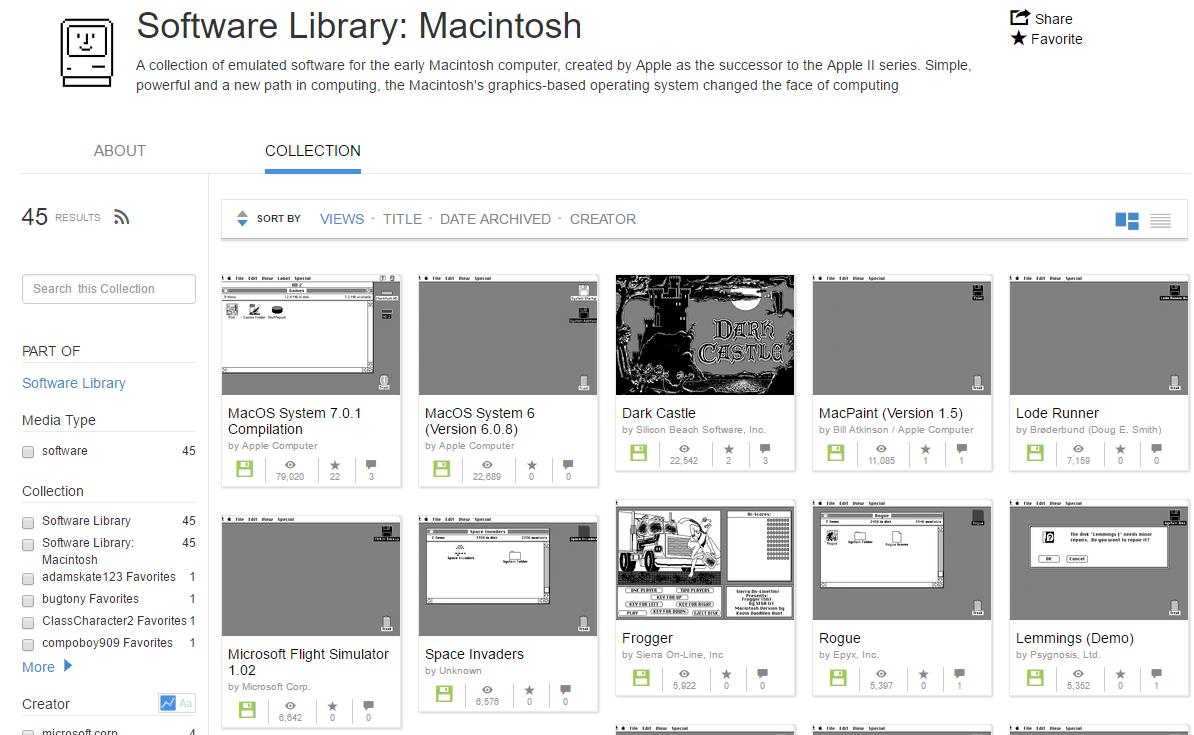Open the Rogue thumbnail
1194x735 pixels.
point(902,560)
